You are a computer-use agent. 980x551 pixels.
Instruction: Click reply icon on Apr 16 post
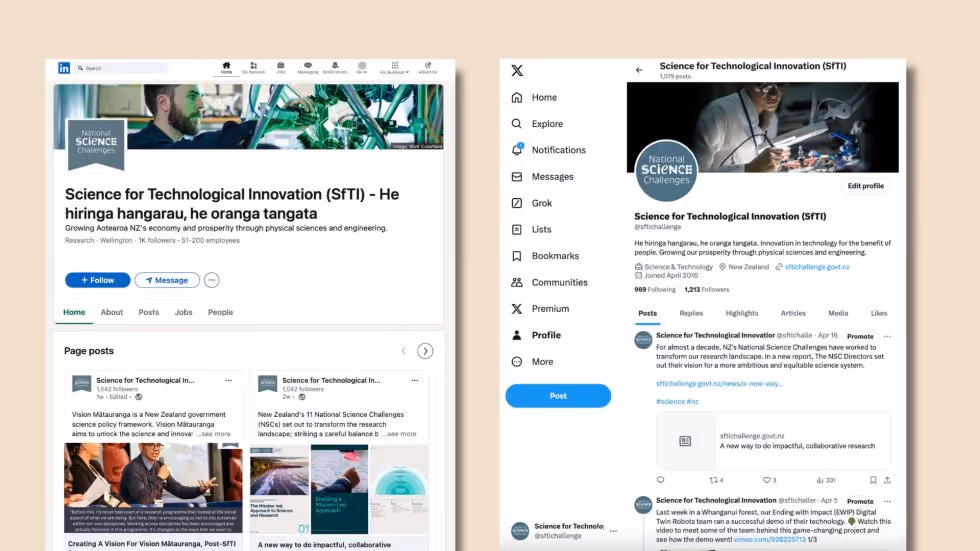(x=661, y=480)
